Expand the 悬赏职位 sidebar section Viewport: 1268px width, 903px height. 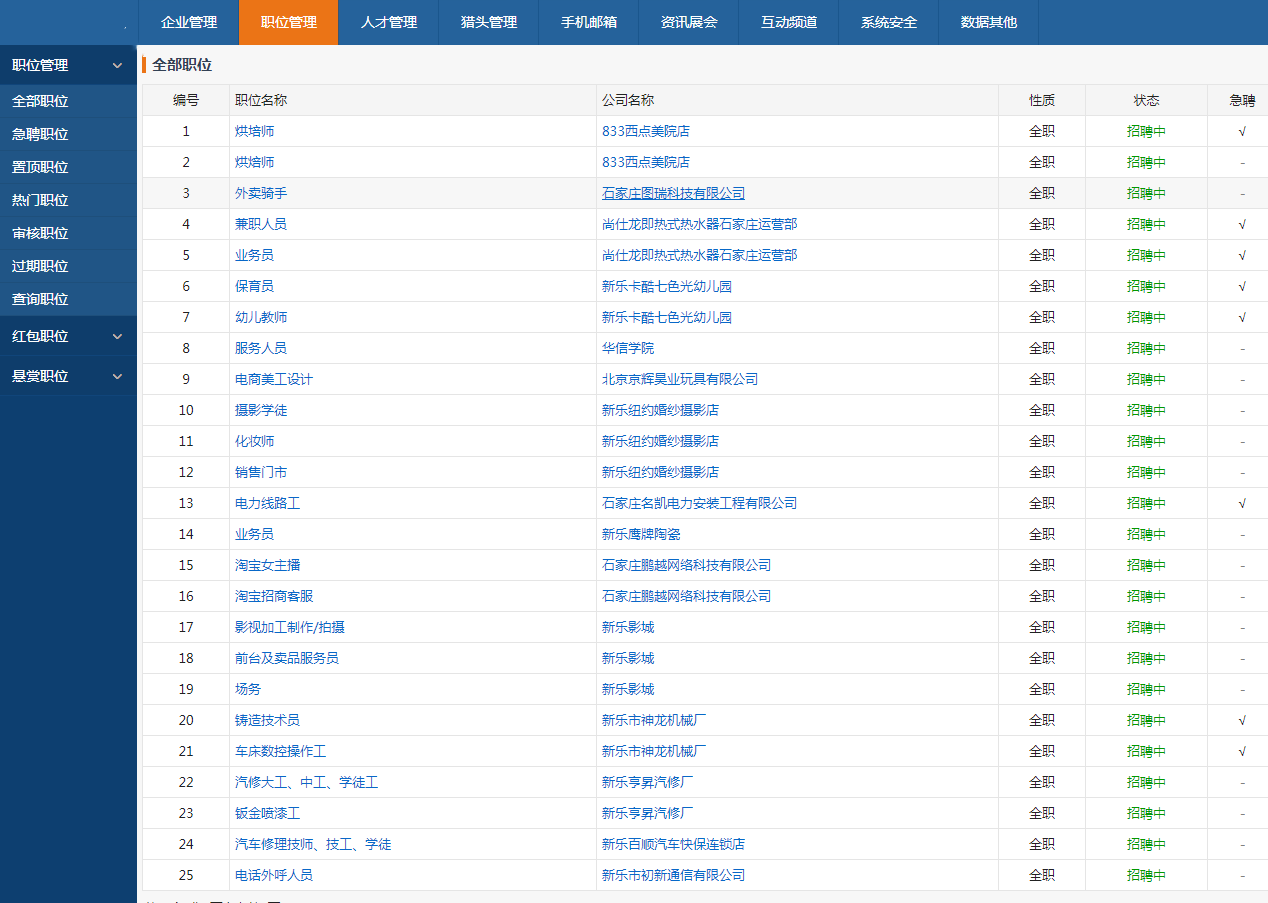coord(117,377)
